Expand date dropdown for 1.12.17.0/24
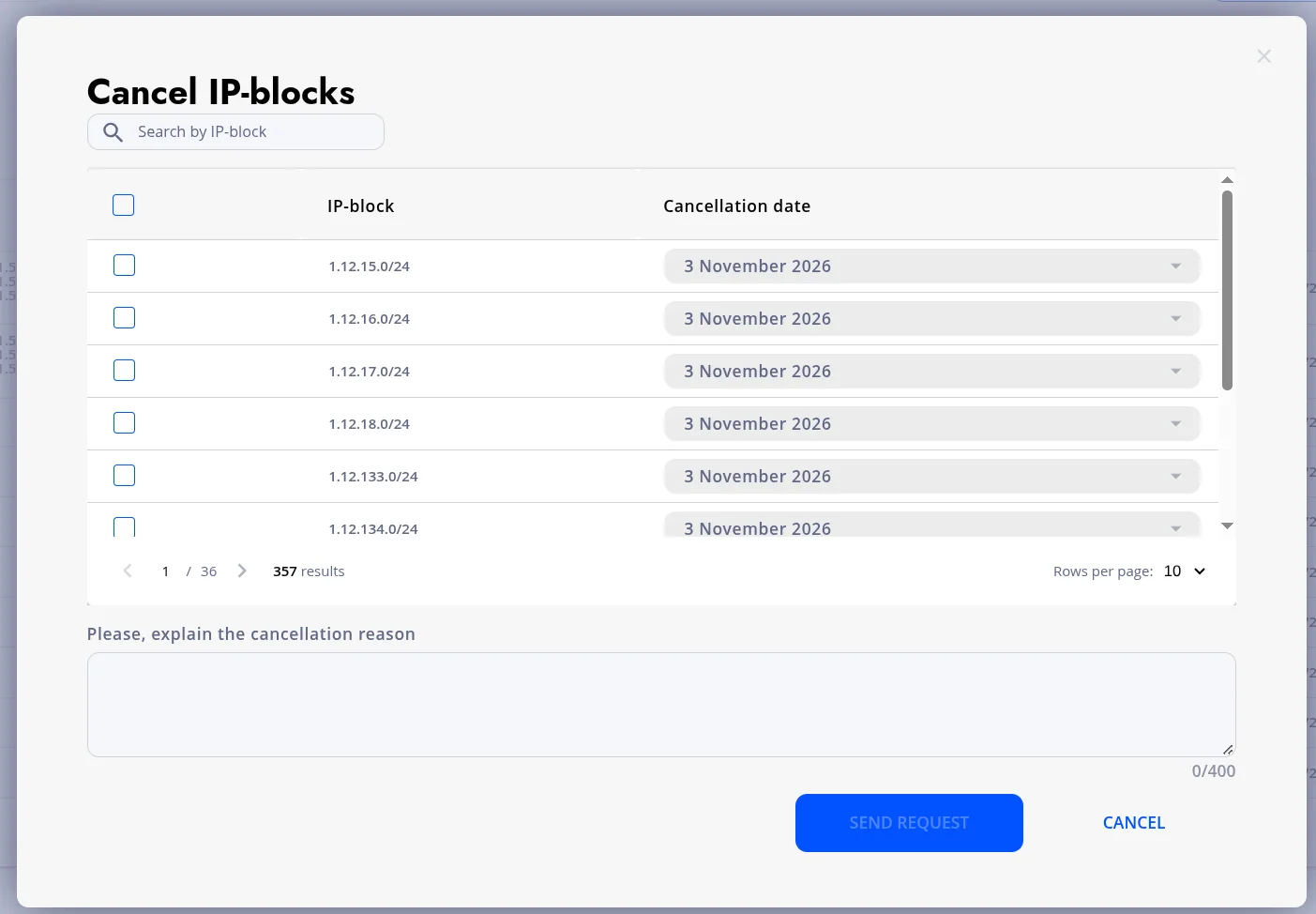The image size is (1316, 914). pos(931,371)
